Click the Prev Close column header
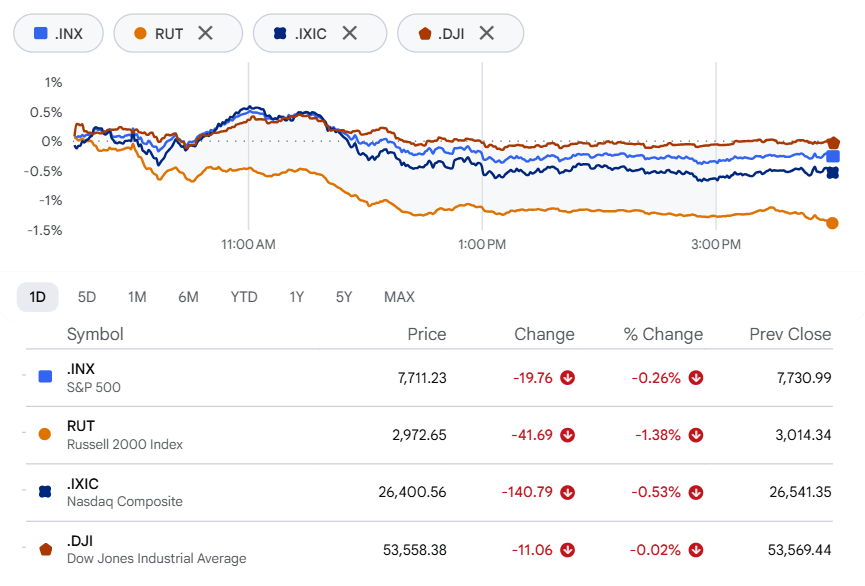The image size is (865, 586). click(x=790, y=334)
